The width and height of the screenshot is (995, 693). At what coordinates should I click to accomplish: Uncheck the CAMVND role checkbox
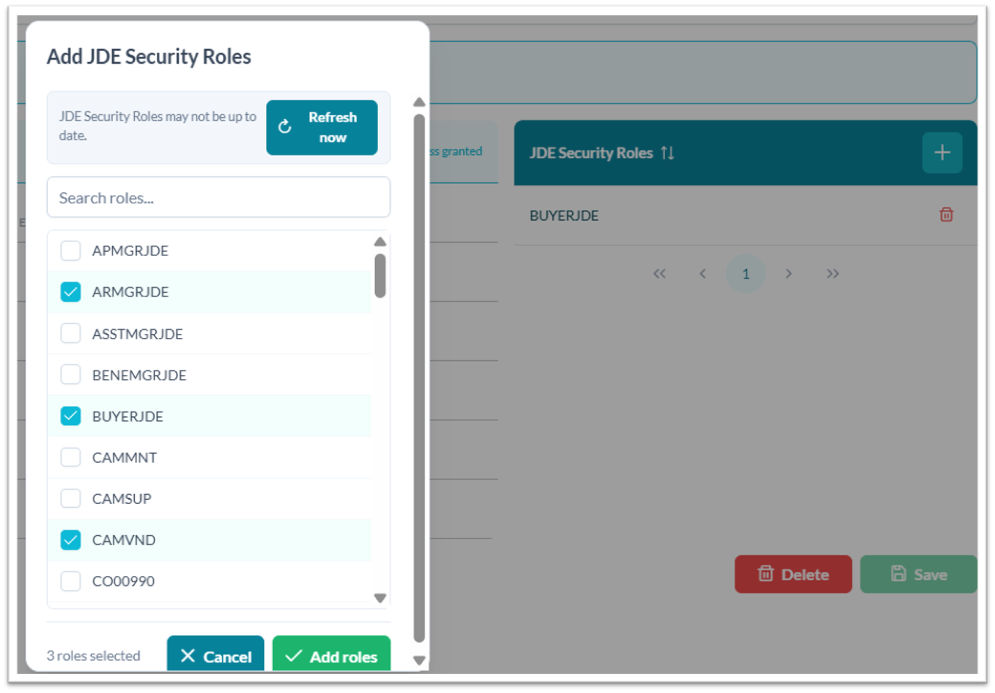tap(70, 539)
